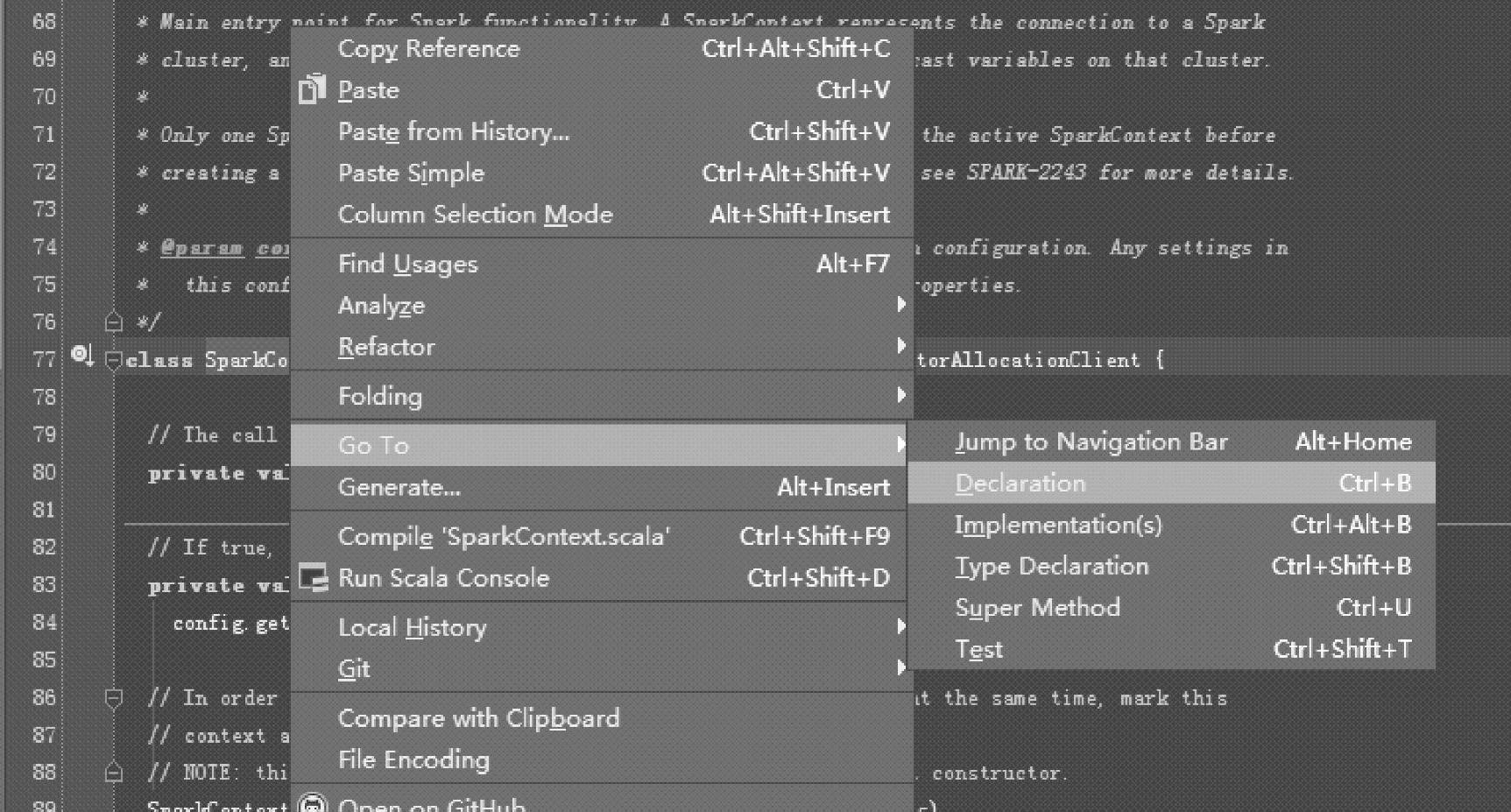Click the gutter marker icon on line 77
This screenshot has height=812, width=1511.
tap(81, 356)
